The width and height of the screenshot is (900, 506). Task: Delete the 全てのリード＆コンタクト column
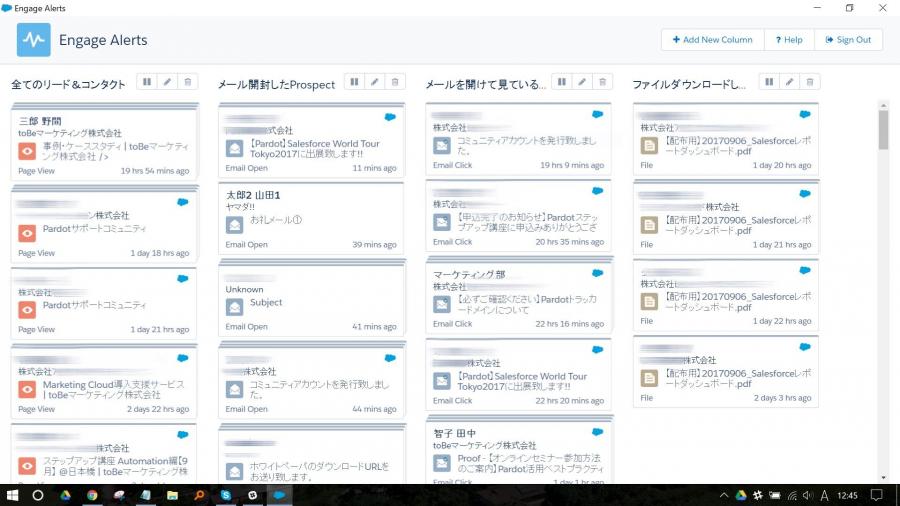pyautogui.click(x=188, y=82)
